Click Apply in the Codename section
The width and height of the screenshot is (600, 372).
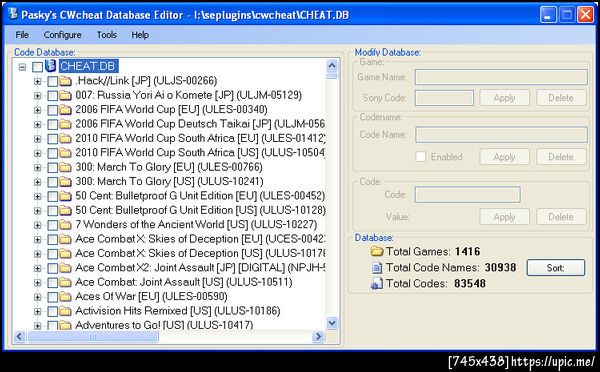tap(504, 157)
